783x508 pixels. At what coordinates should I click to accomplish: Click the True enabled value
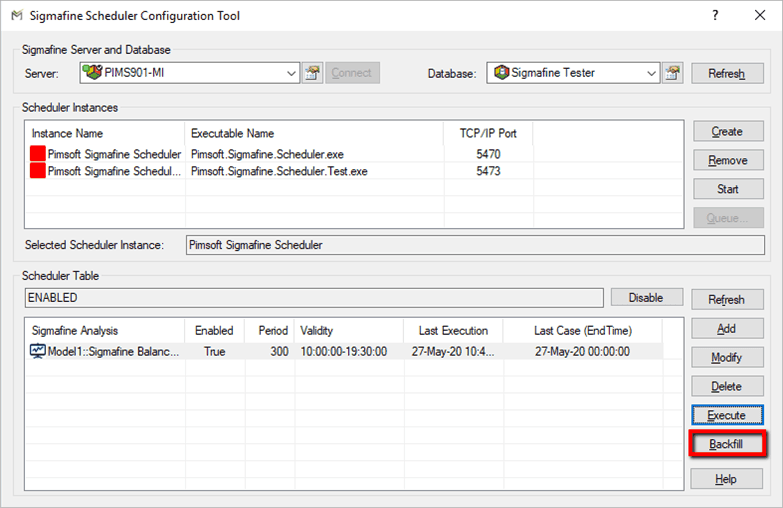(215, 352)
